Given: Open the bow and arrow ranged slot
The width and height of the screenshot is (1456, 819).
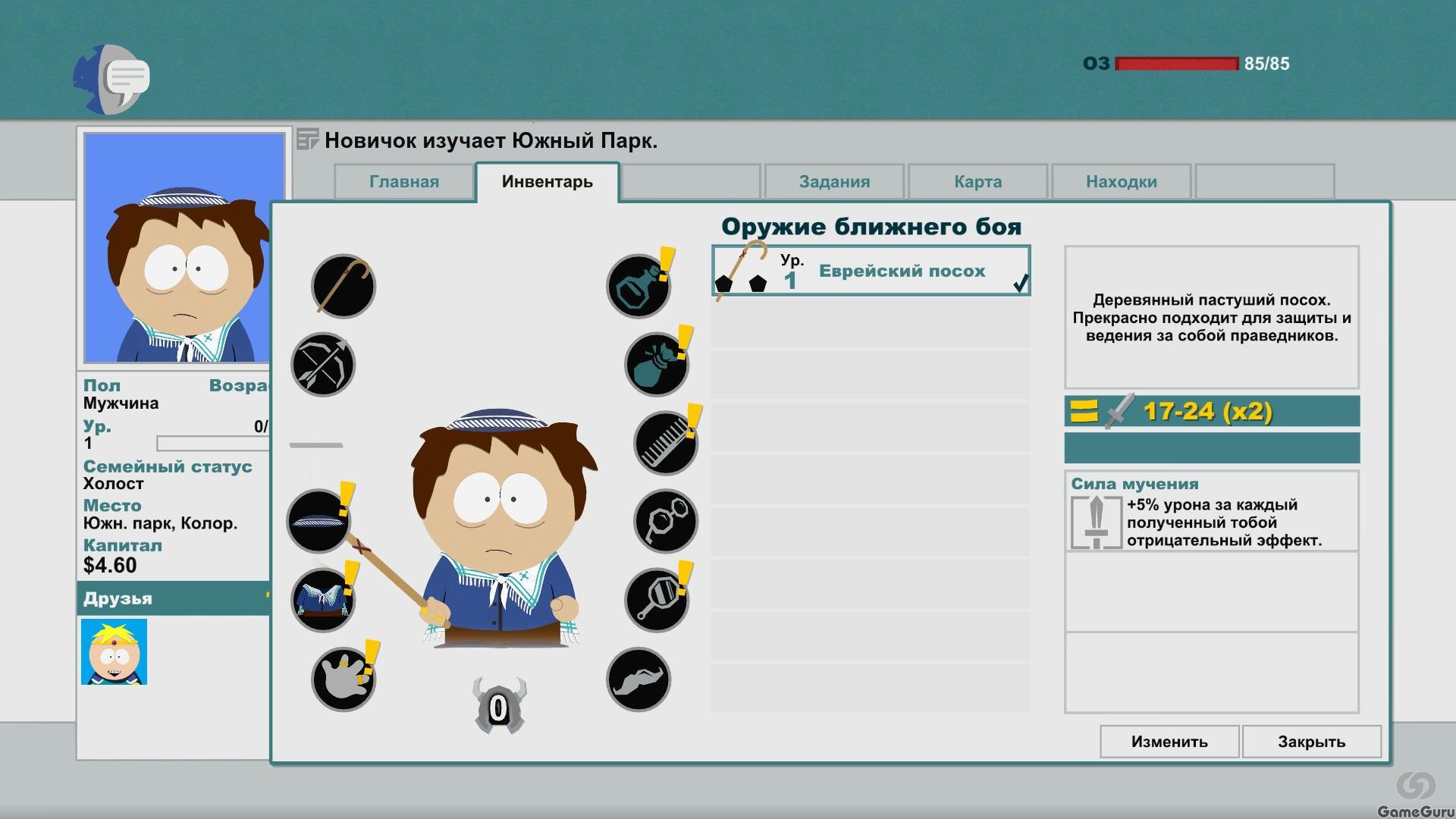Looking at the screenshot, I should [323, 365].
